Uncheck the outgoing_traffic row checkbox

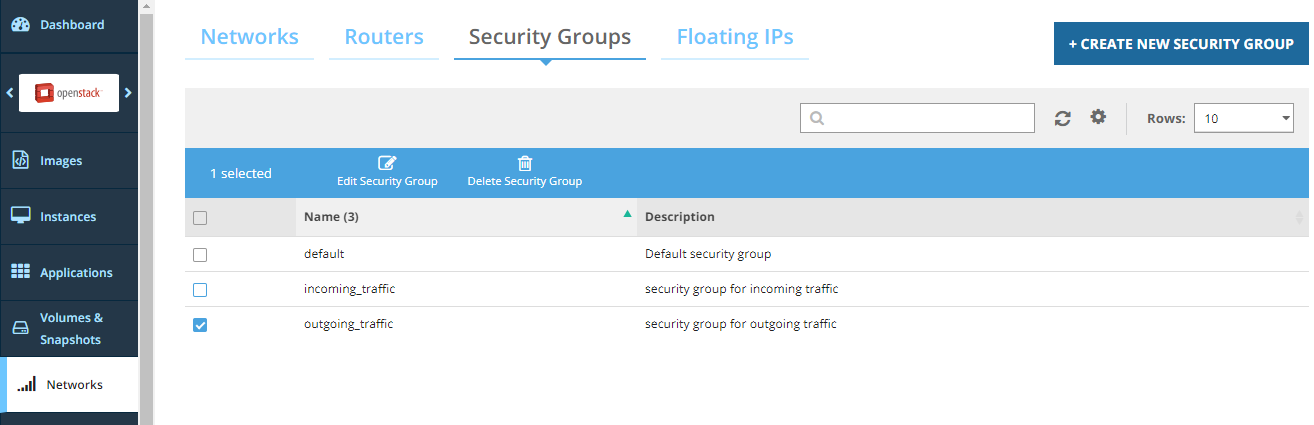(200, 325)
